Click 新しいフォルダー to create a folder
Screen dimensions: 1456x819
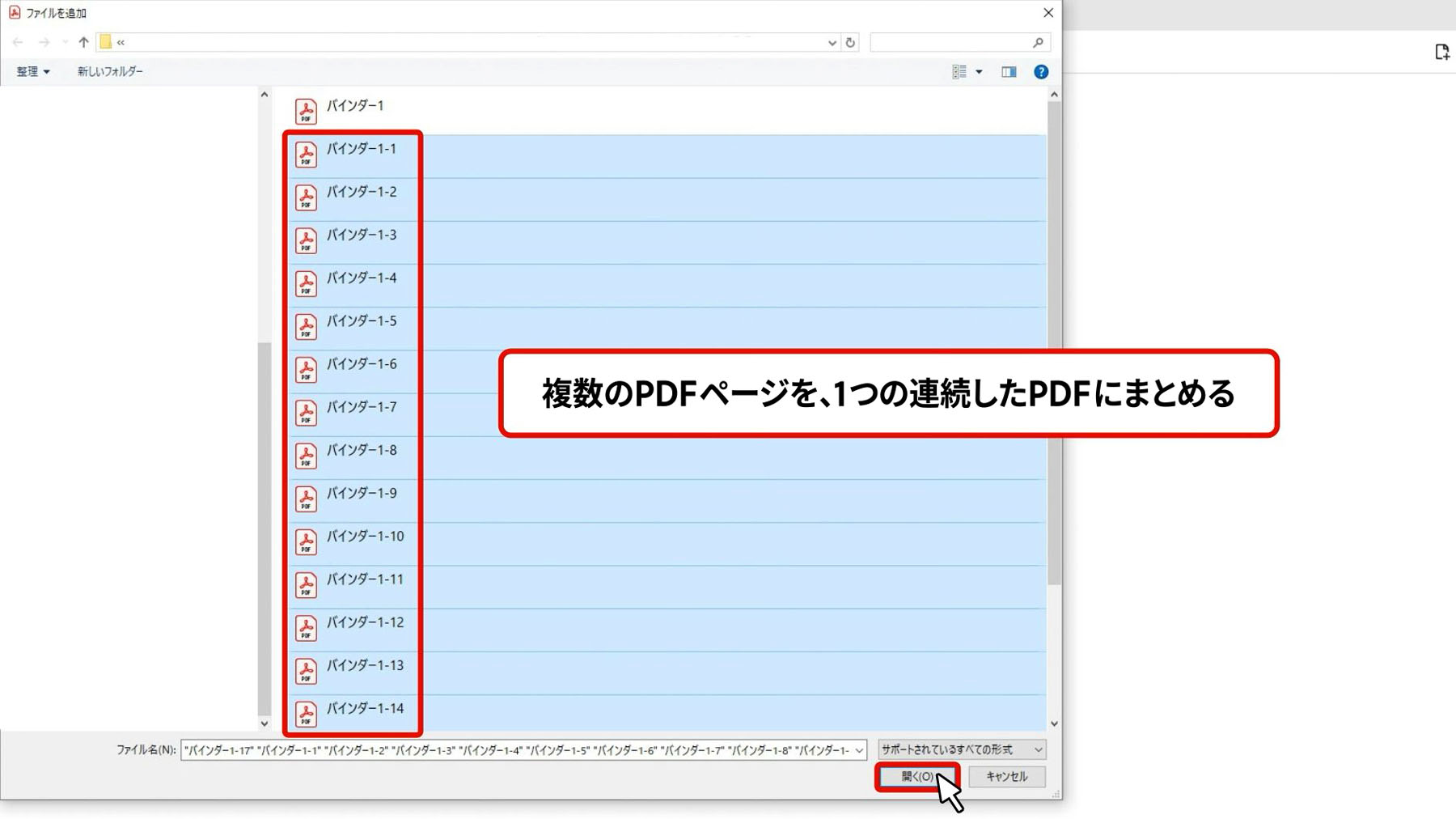[110, 71]
